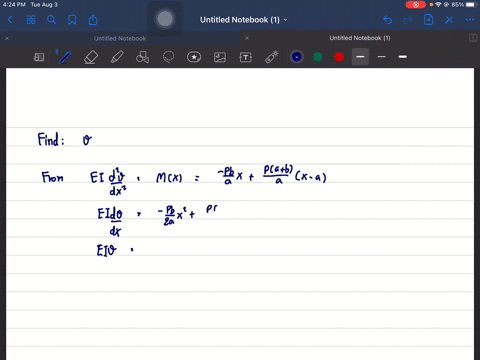This screenshot has width=480, height=360.
Task: Choose the red pen color
Action: 339,57
